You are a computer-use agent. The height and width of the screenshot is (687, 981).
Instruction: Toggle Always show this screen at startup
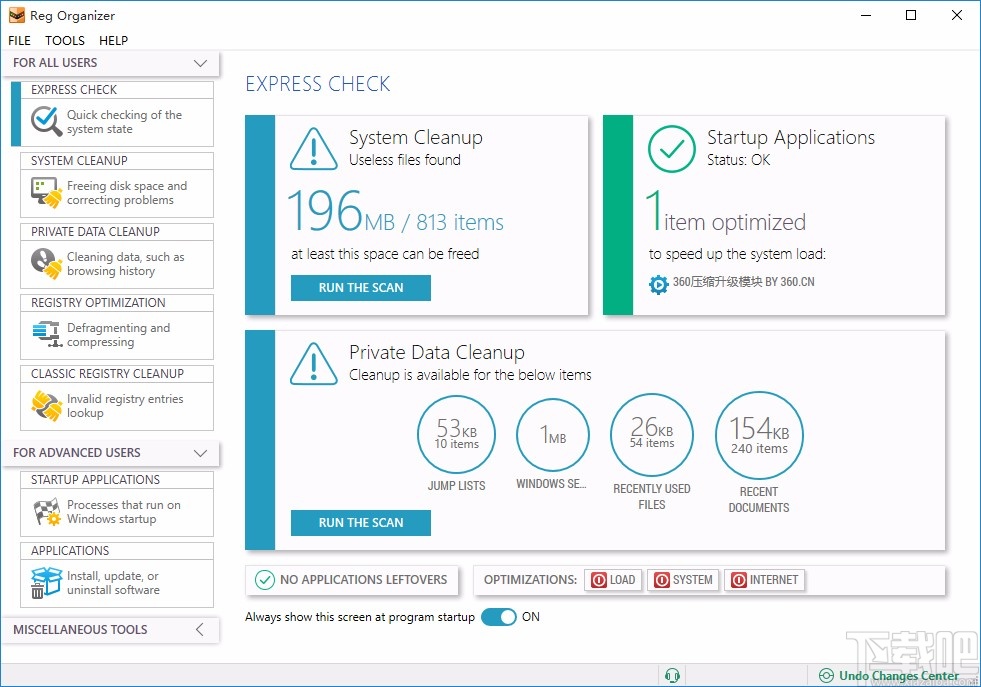tap(499, 617)
